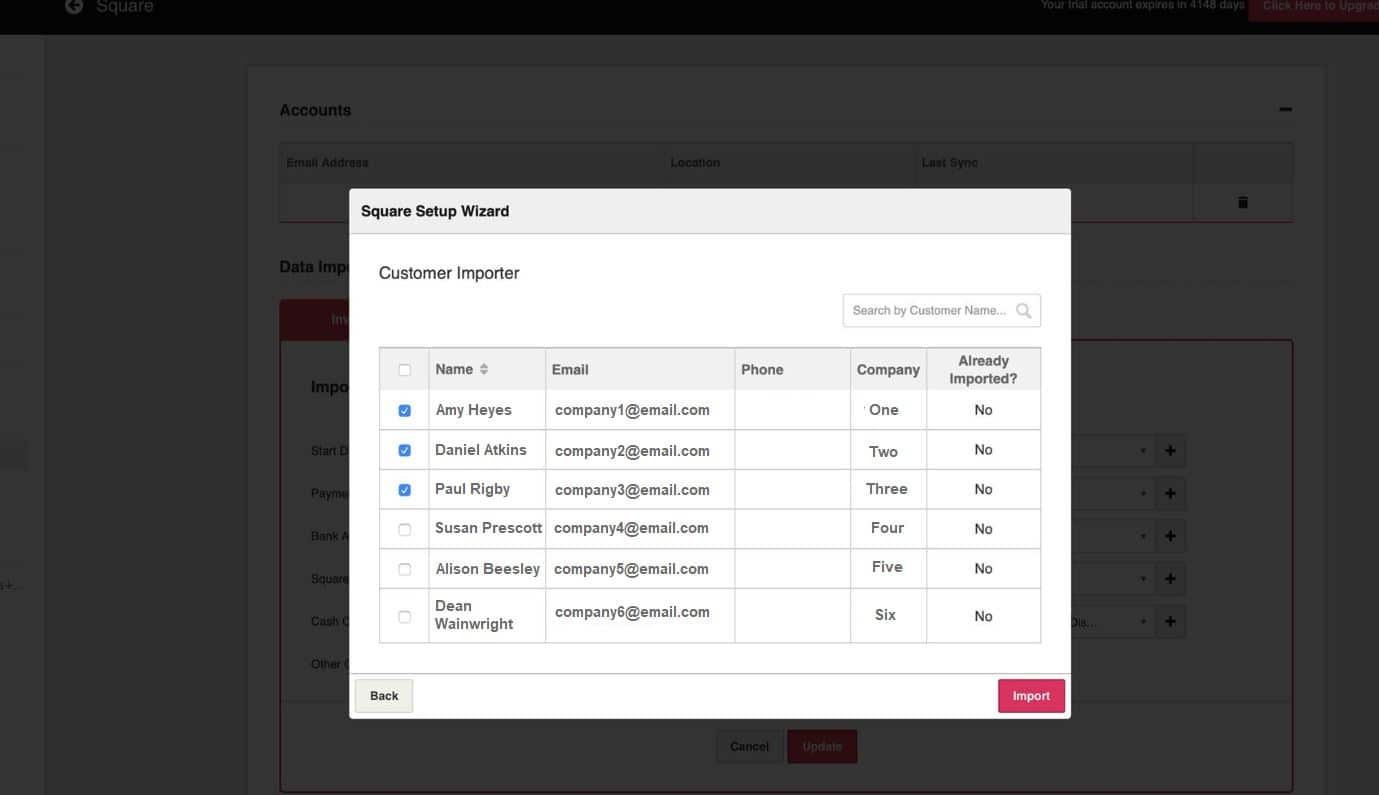The height and width of the screenshot is (795, 1379).
Task: Click the plus icon in Cash row
Action: [x=1170, y=622]
